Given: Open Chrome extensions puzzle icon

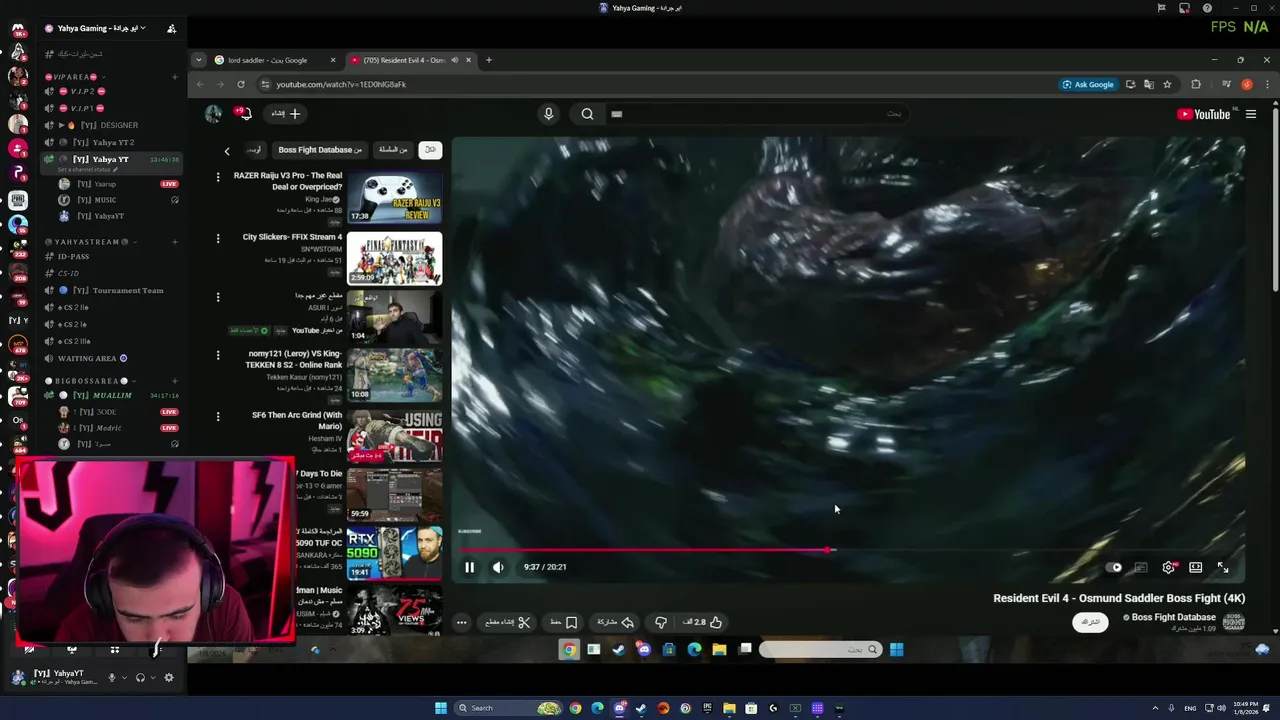Looking at the screenshot, I should click(1196, 85).
